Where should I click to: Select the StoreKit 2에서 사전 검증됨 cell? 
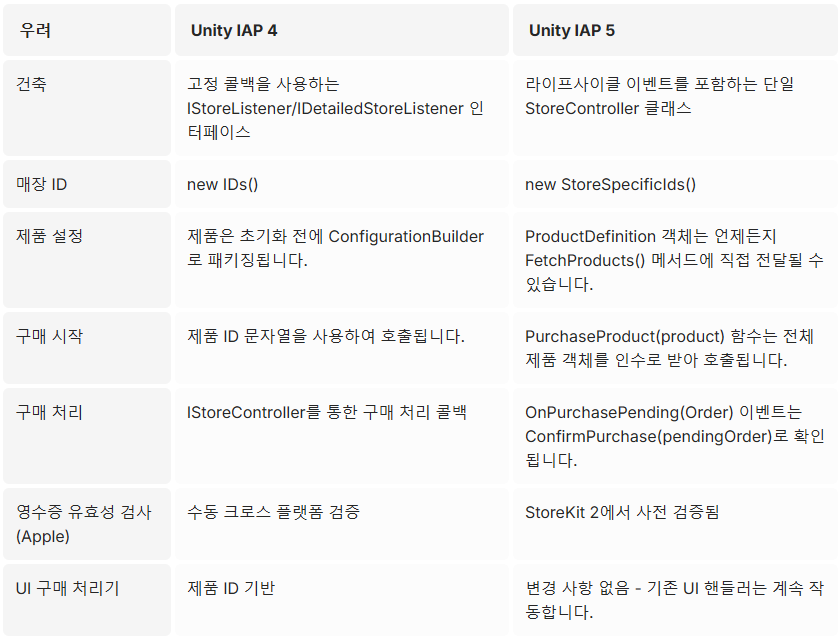pos(676,524)
